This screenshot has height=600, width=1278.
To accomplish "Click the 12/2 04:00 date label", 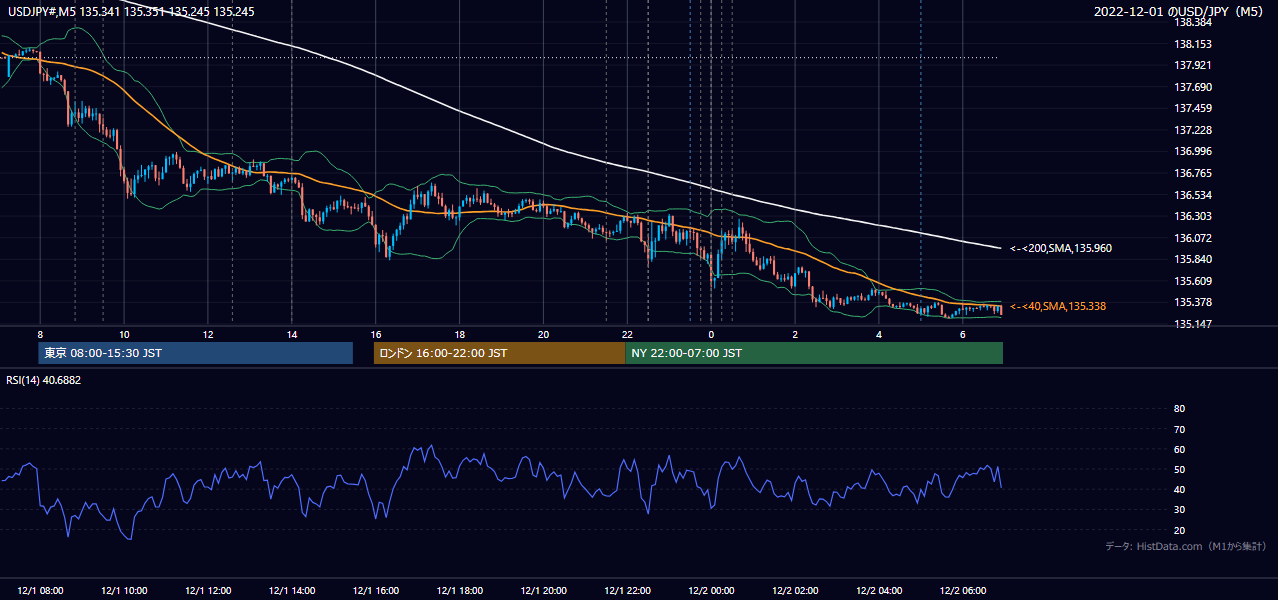I will tap(879, 591).
